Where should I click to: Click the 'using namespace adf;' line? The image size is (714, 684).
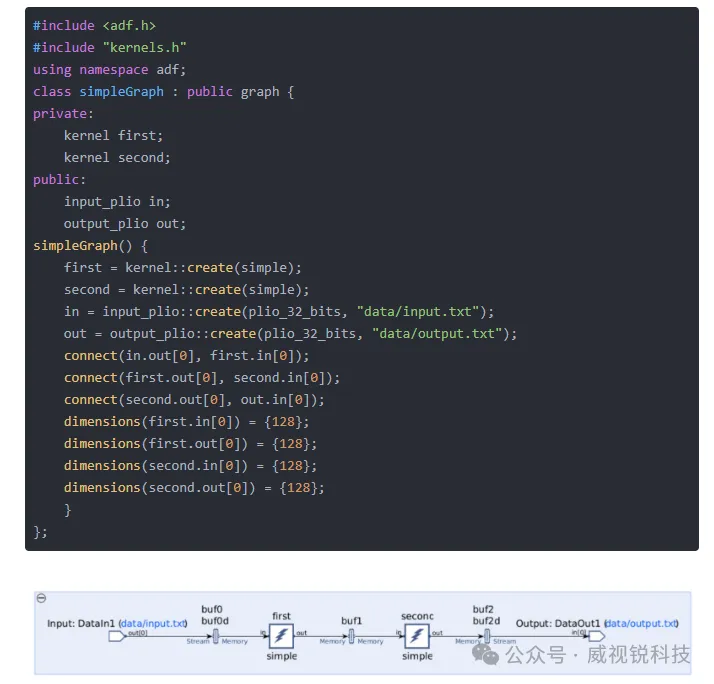coord(109,69)
